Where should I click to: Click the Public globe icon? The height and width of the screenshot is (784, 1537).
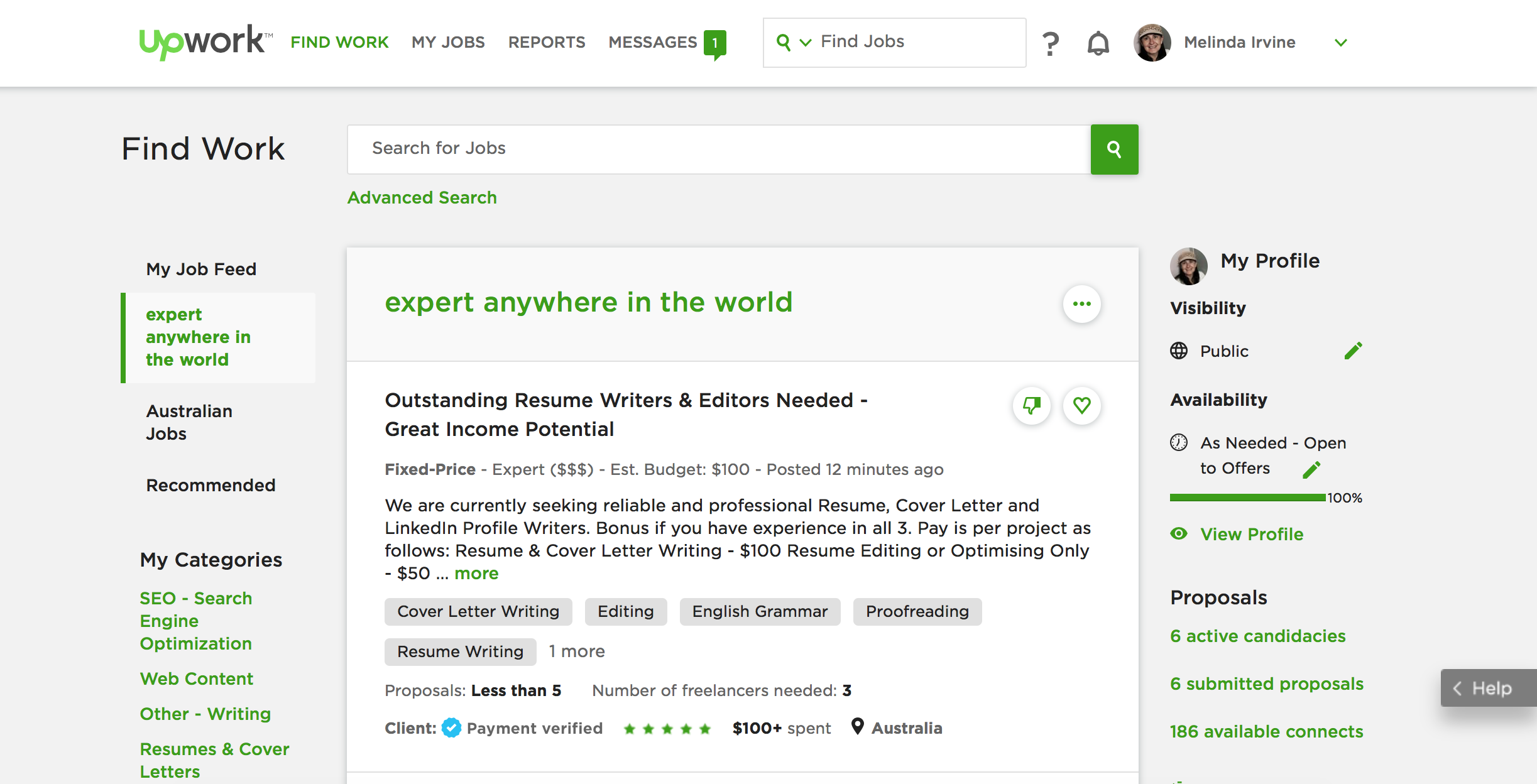[1179, 351]
